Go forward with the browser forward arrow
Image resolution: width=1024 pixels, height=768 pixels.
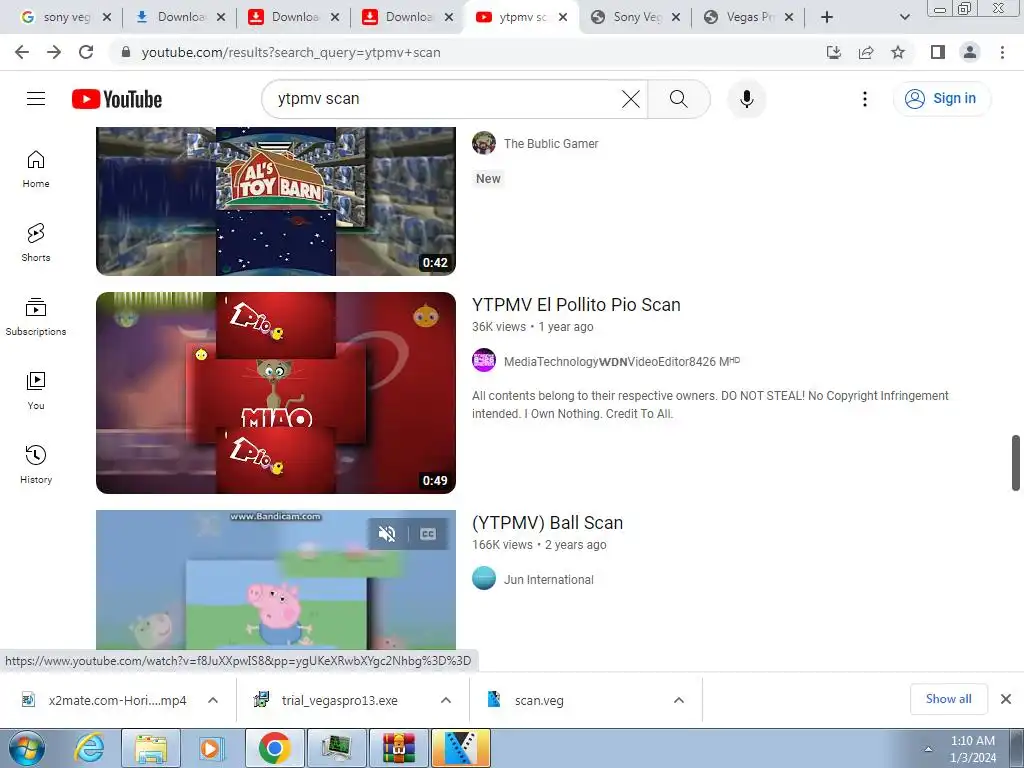tap(54, 52)
